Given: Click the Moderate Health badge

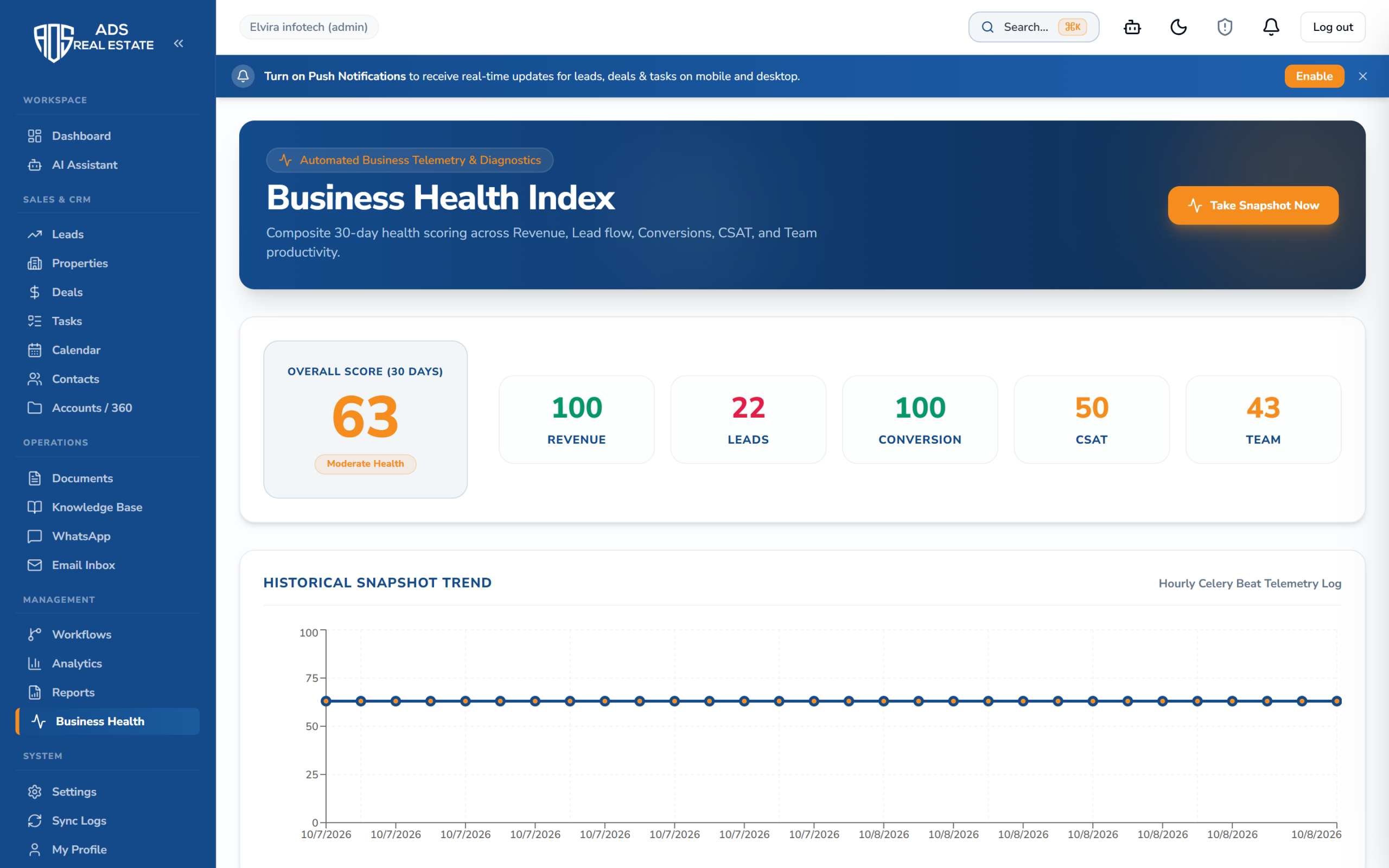Looking at the screenshot, I should (365, 464).
